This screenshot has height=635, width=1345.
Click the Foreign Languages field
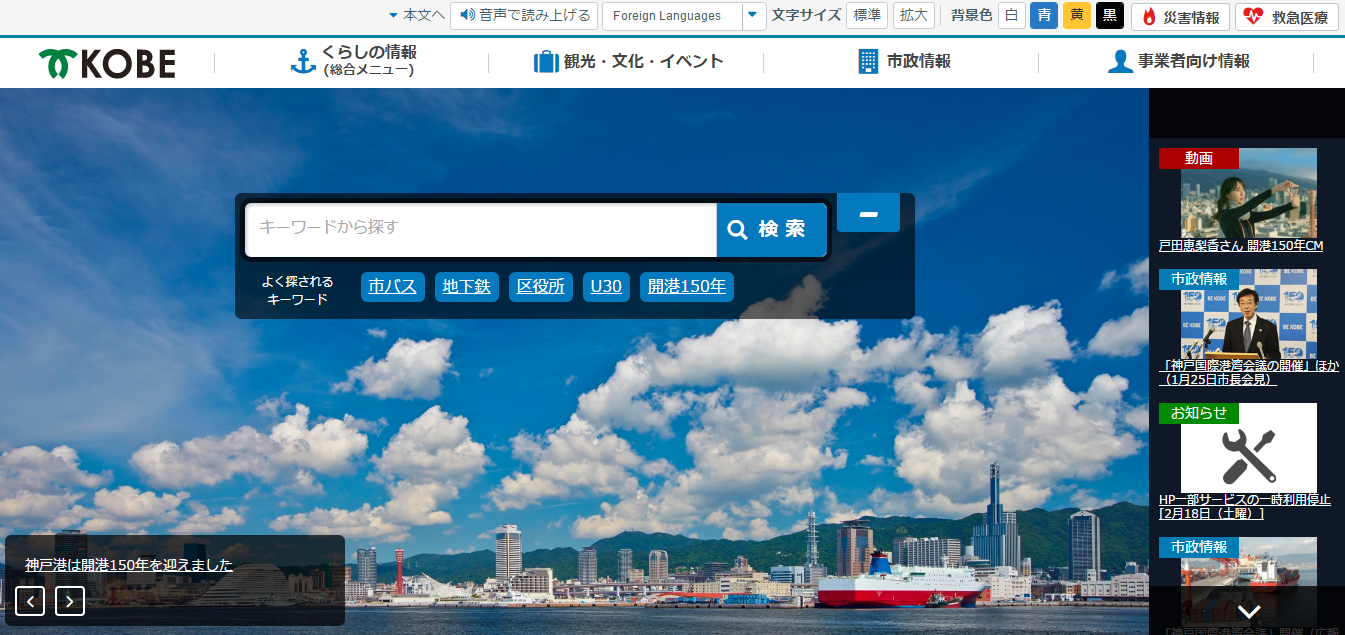tap(672, 16)
